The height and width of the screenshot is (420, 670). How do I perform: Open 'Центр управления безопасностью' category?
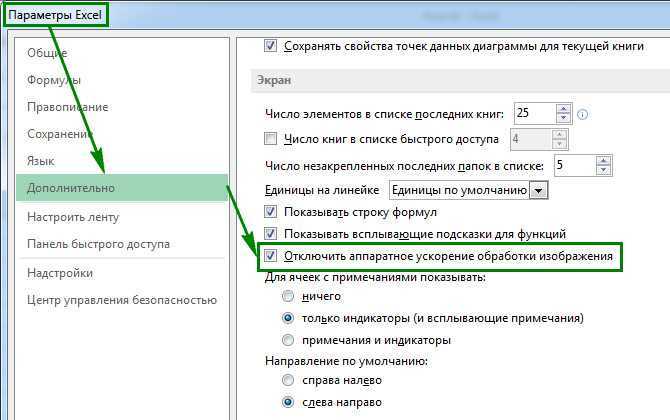(122, 300)
